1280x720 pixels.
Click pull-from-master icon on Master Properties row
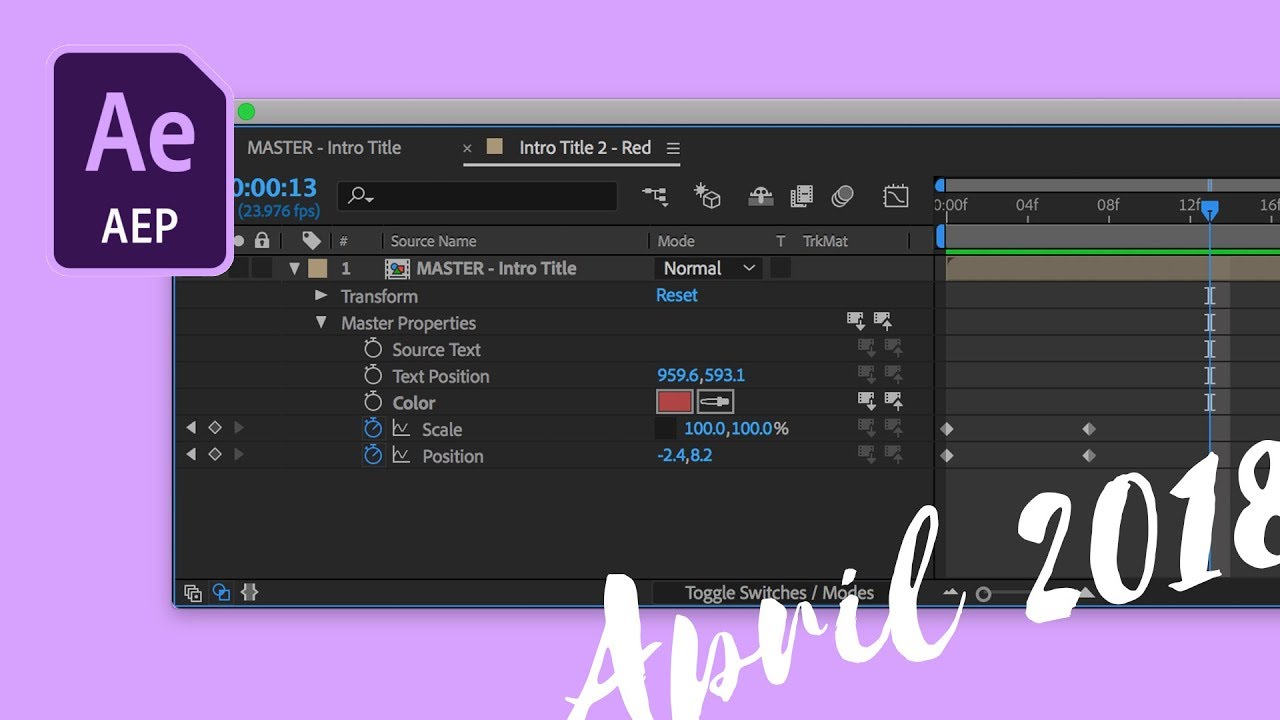pyautogui.click(x=856, y=321)
